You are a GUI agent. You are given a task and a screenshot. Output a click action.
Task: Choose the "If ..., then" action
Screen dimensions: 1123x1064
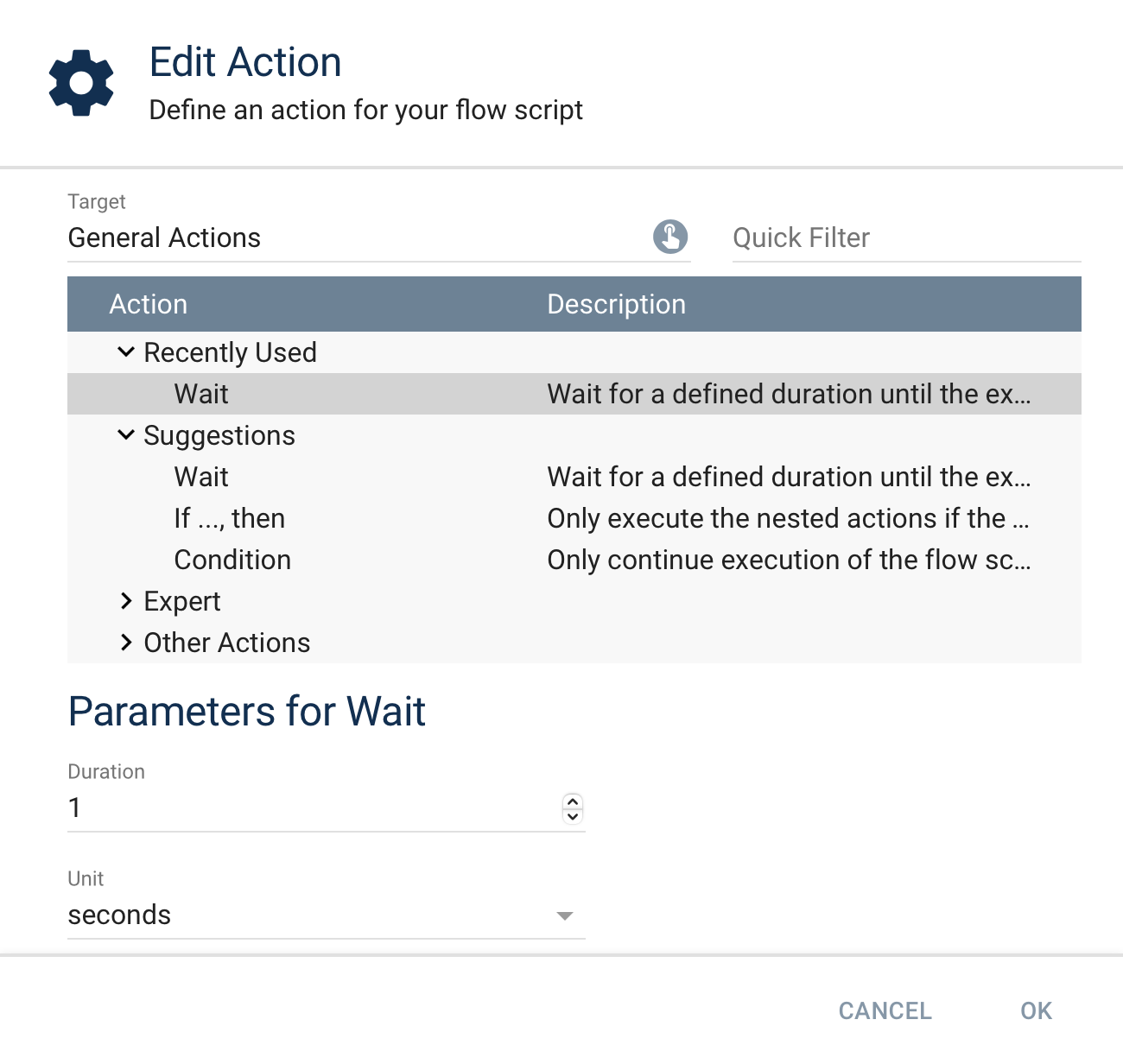coord(230,518)
